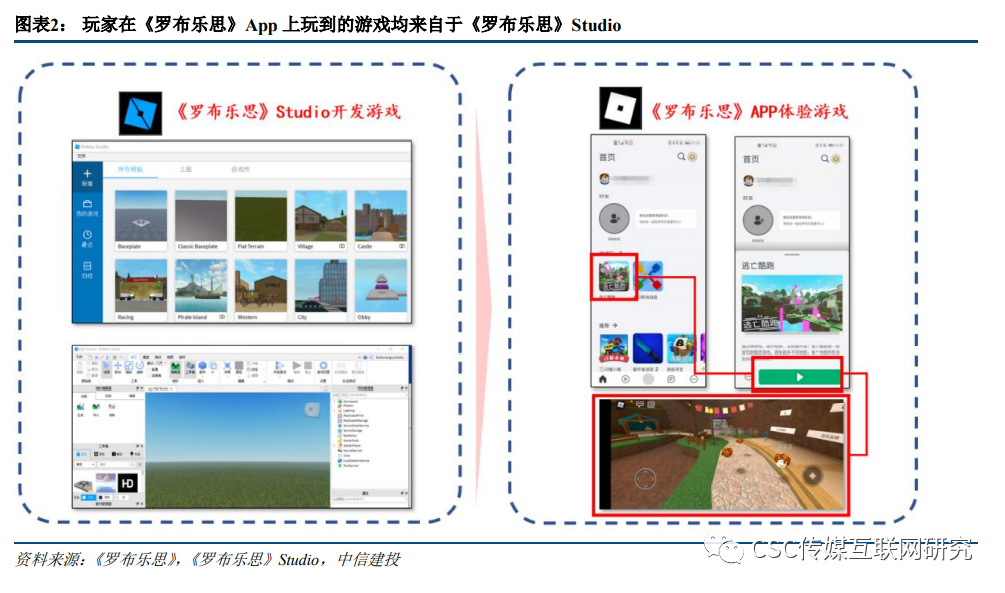
Task: Click the play-circle icon in phone bottom bar
Action: pyautogui.click(x=626, y=380)
